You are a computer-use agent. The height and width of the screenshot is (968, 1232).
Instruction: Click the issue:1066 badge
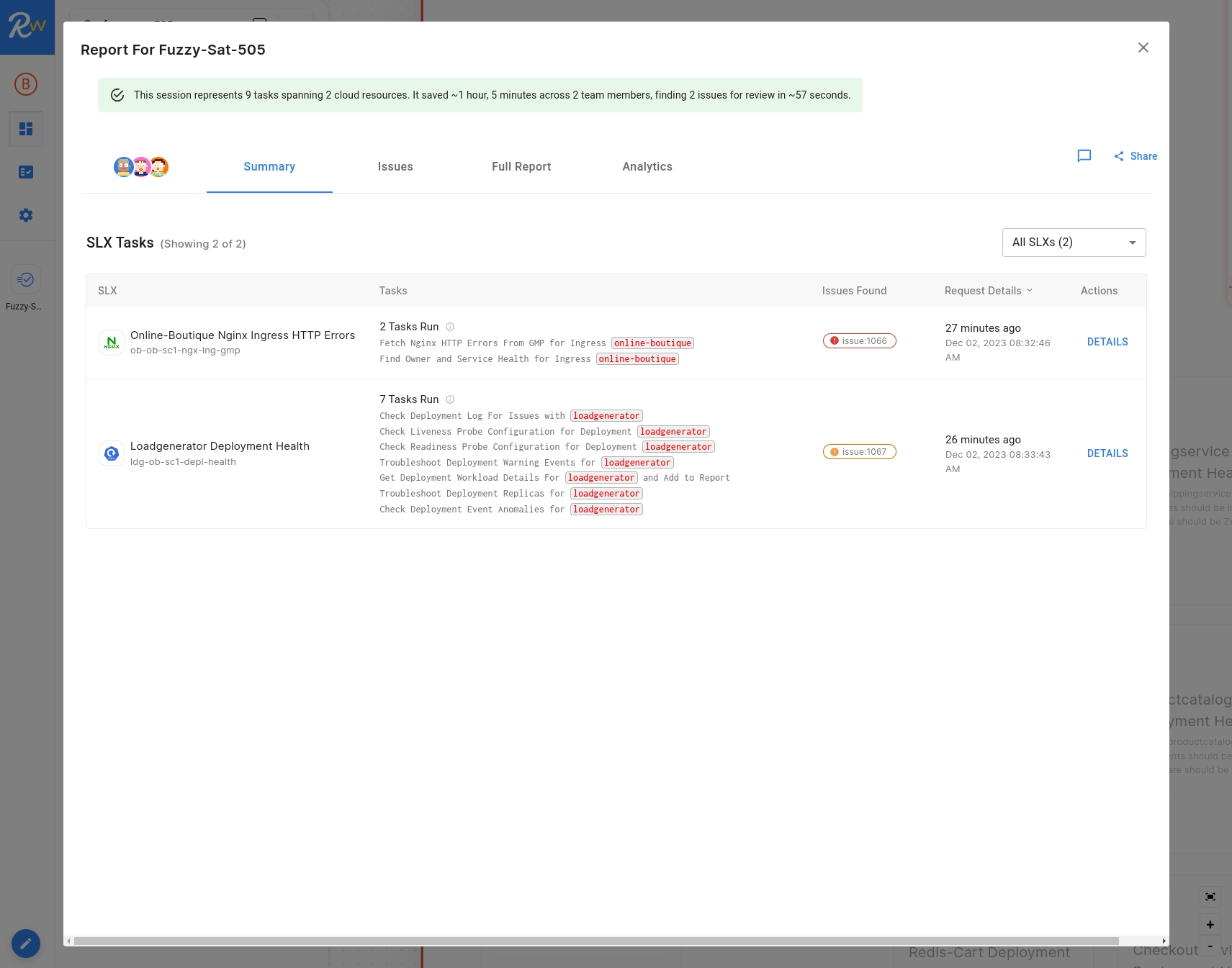(x=859, y=341)
